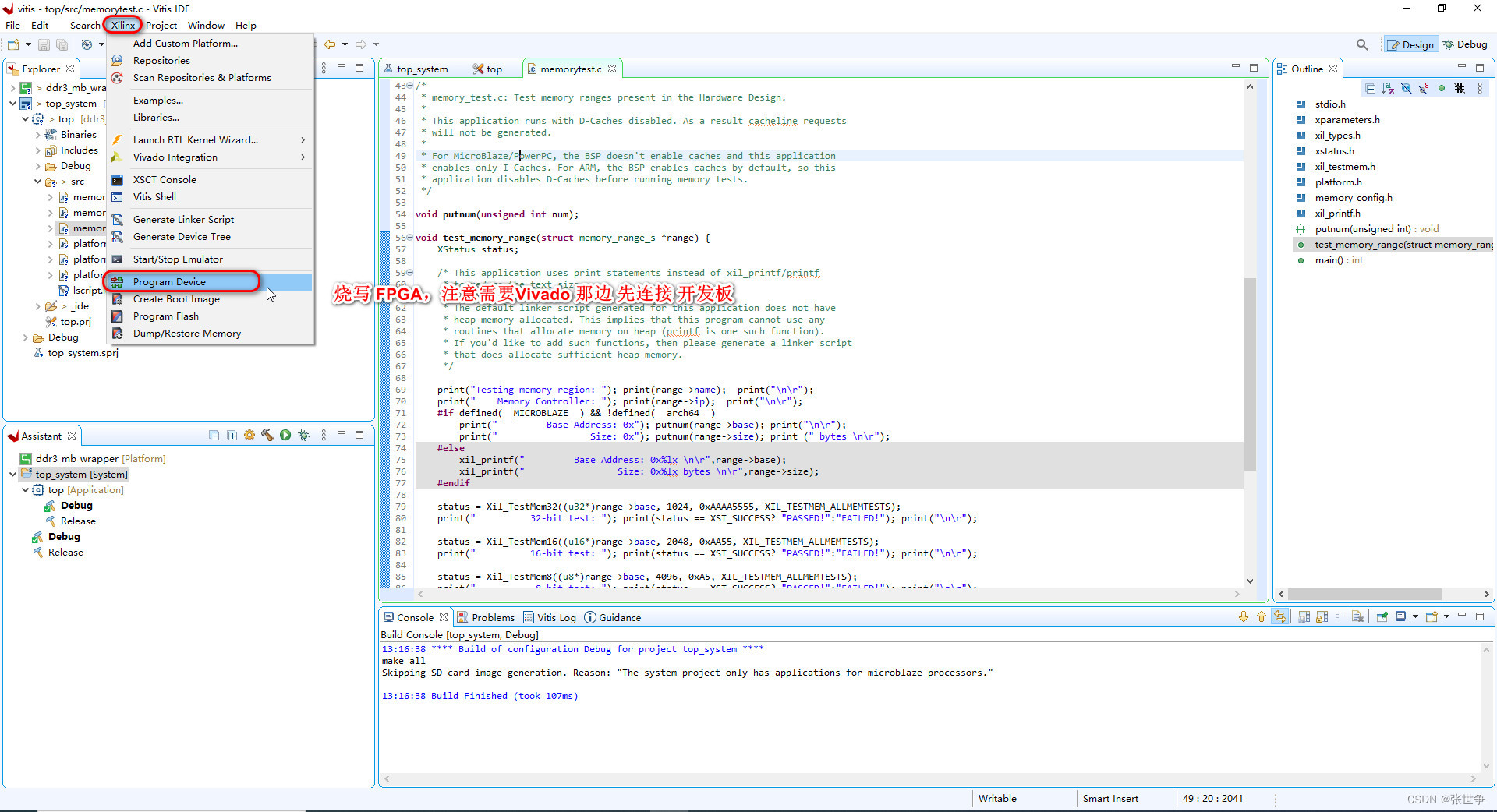
Task: Click the Debug bug icon in Assistant
Action: (x=303, y=436)
